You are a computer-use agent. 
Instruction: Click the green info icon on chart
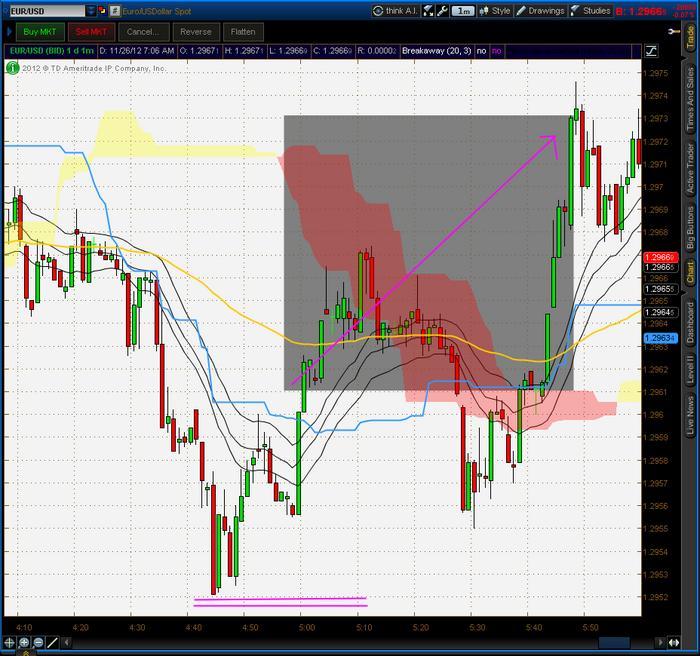point(12,68)
